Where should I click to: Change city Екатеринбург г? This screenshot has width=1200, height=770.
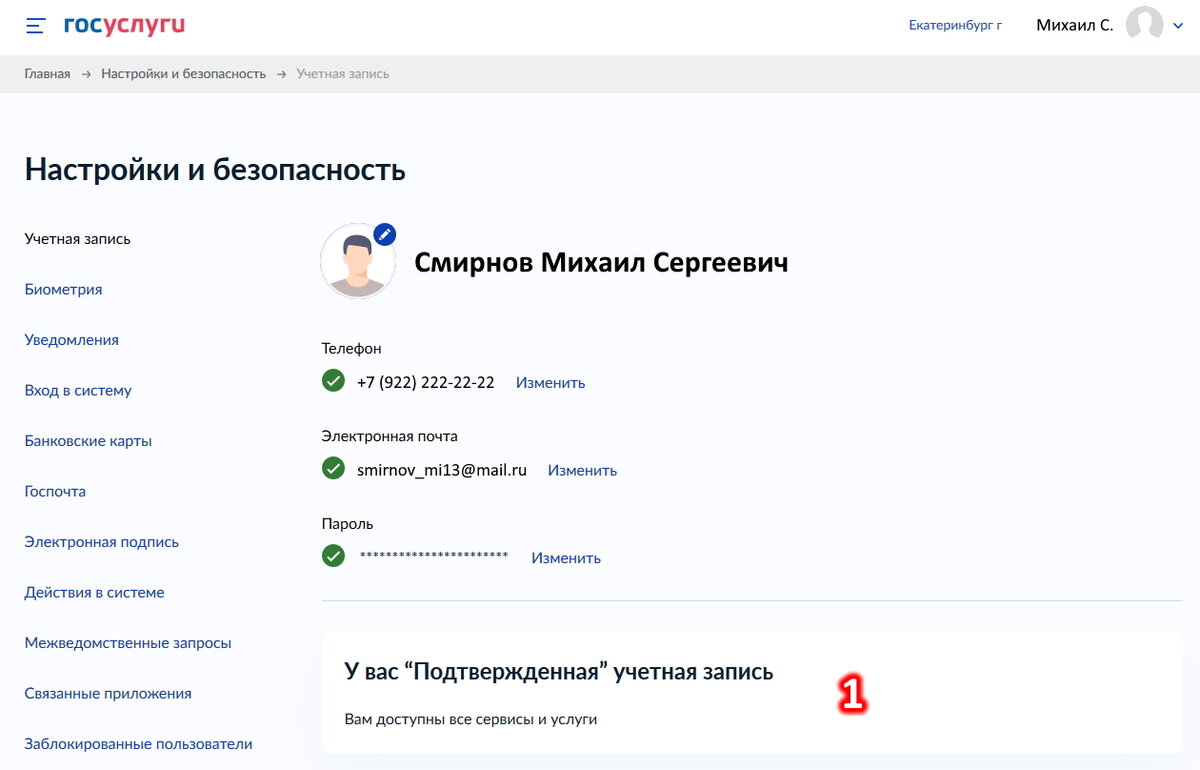(x=955, y=25)
